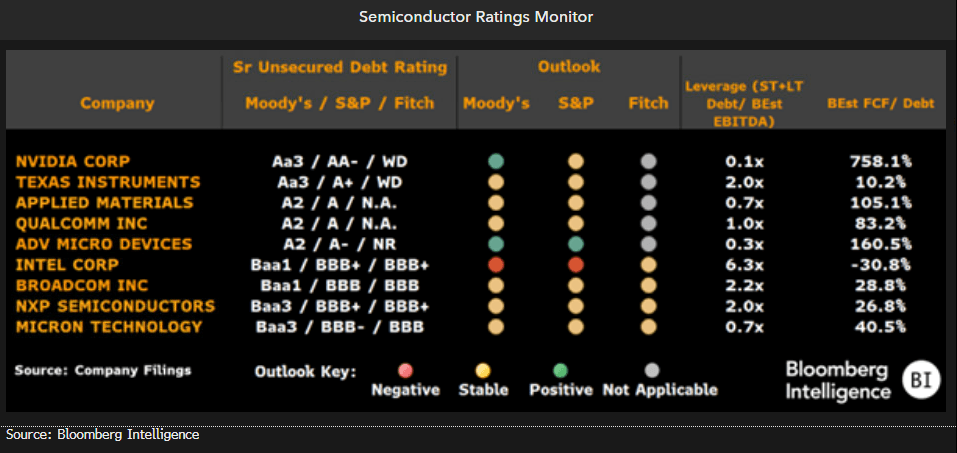Click Texas Instruments' gray Fitch outlook dot
Screen dimensions: 957x453
point(649,182)
